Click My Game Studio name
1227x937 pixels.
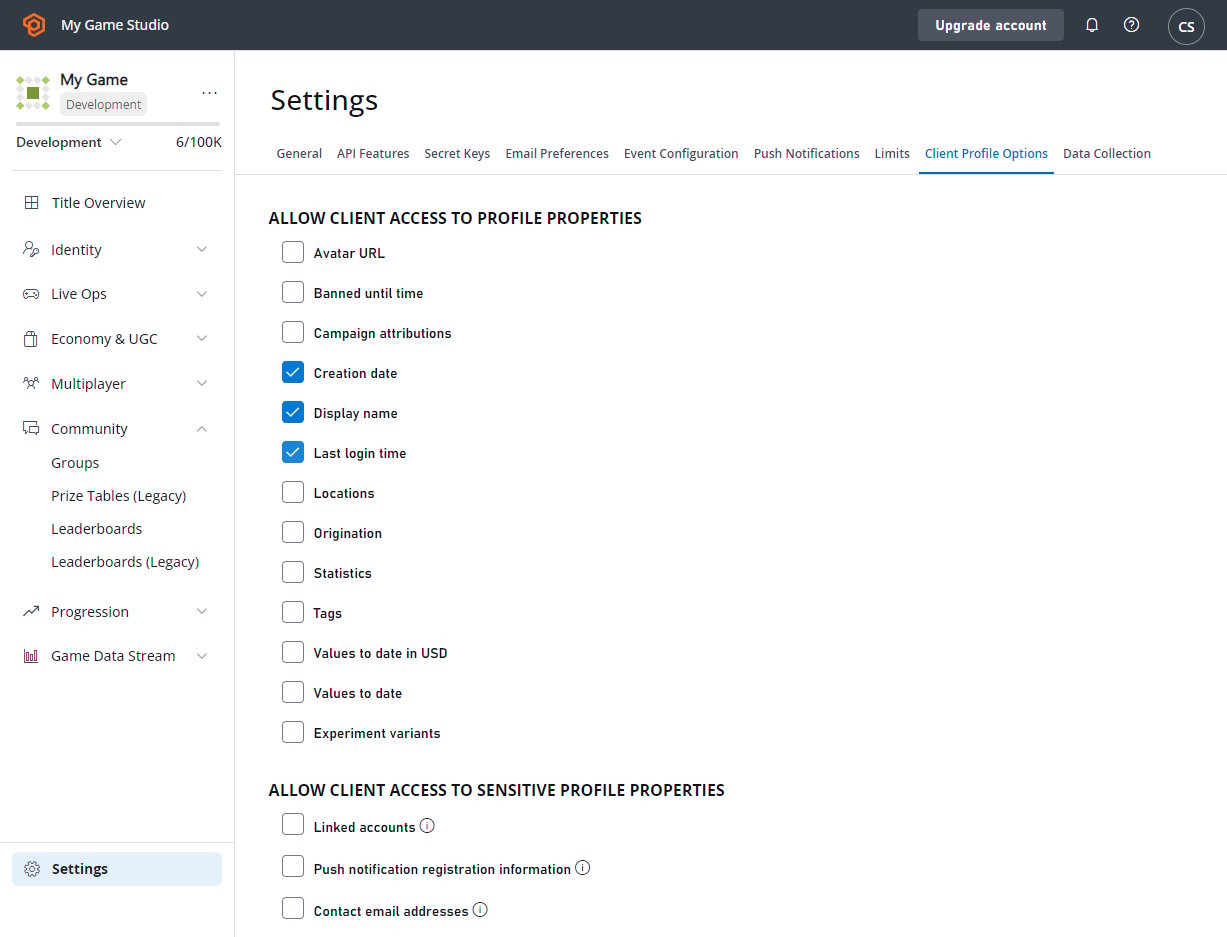point(115,25)
